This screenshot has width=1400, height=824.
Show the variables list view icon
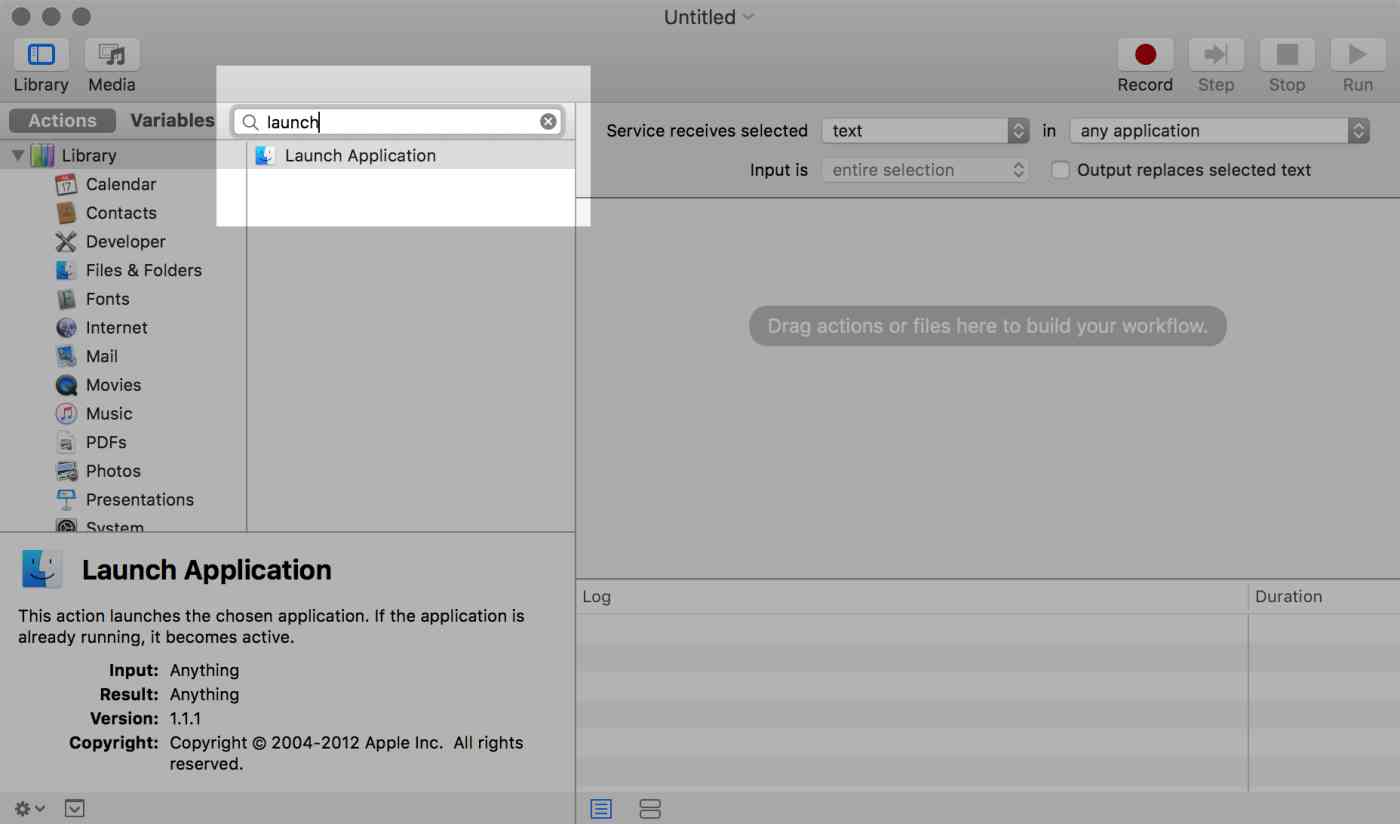(650, 809)
